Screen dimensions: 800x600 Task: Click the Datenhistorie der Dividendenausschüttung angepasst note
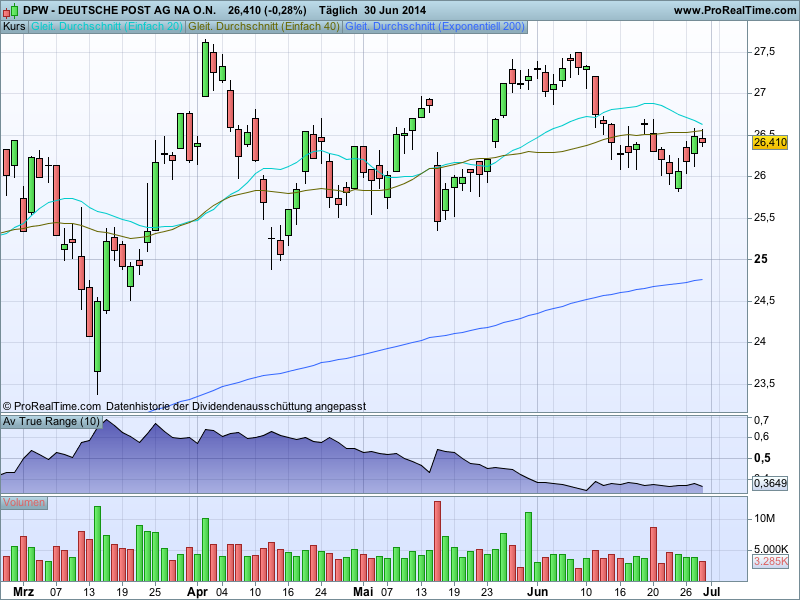click(x=236, y=407)
